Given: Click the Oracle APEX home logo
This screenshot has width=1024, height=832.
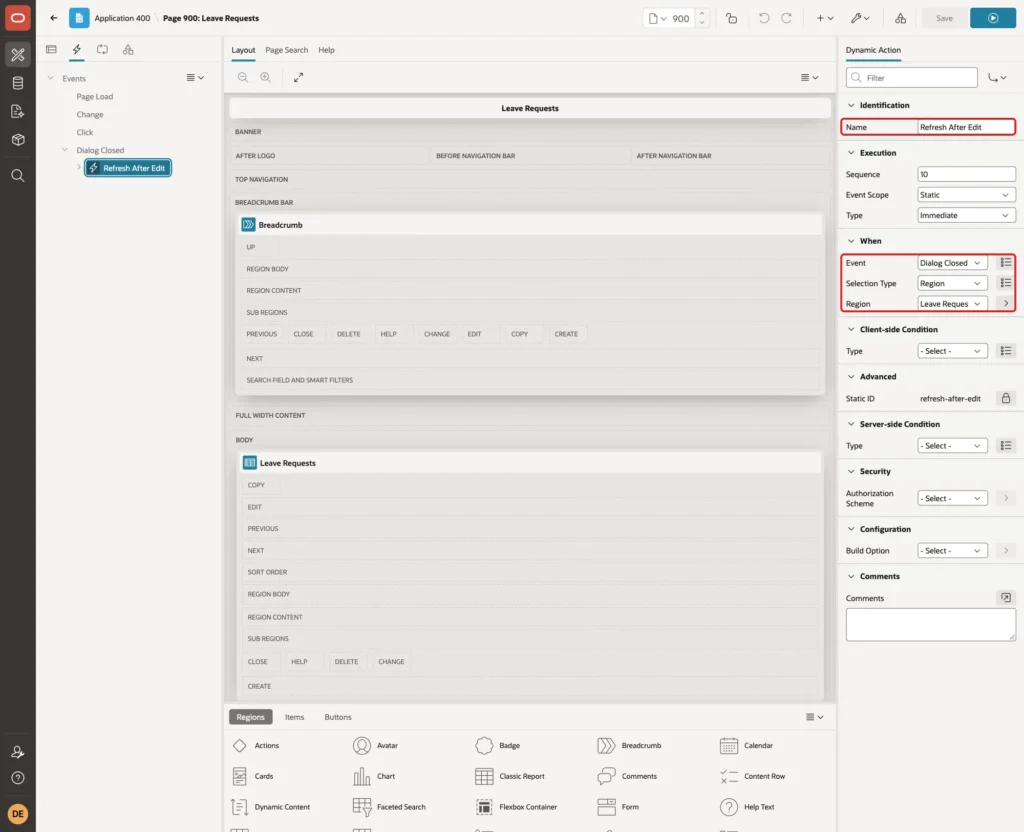Looking at the screenshot, I should pos(18,18).
